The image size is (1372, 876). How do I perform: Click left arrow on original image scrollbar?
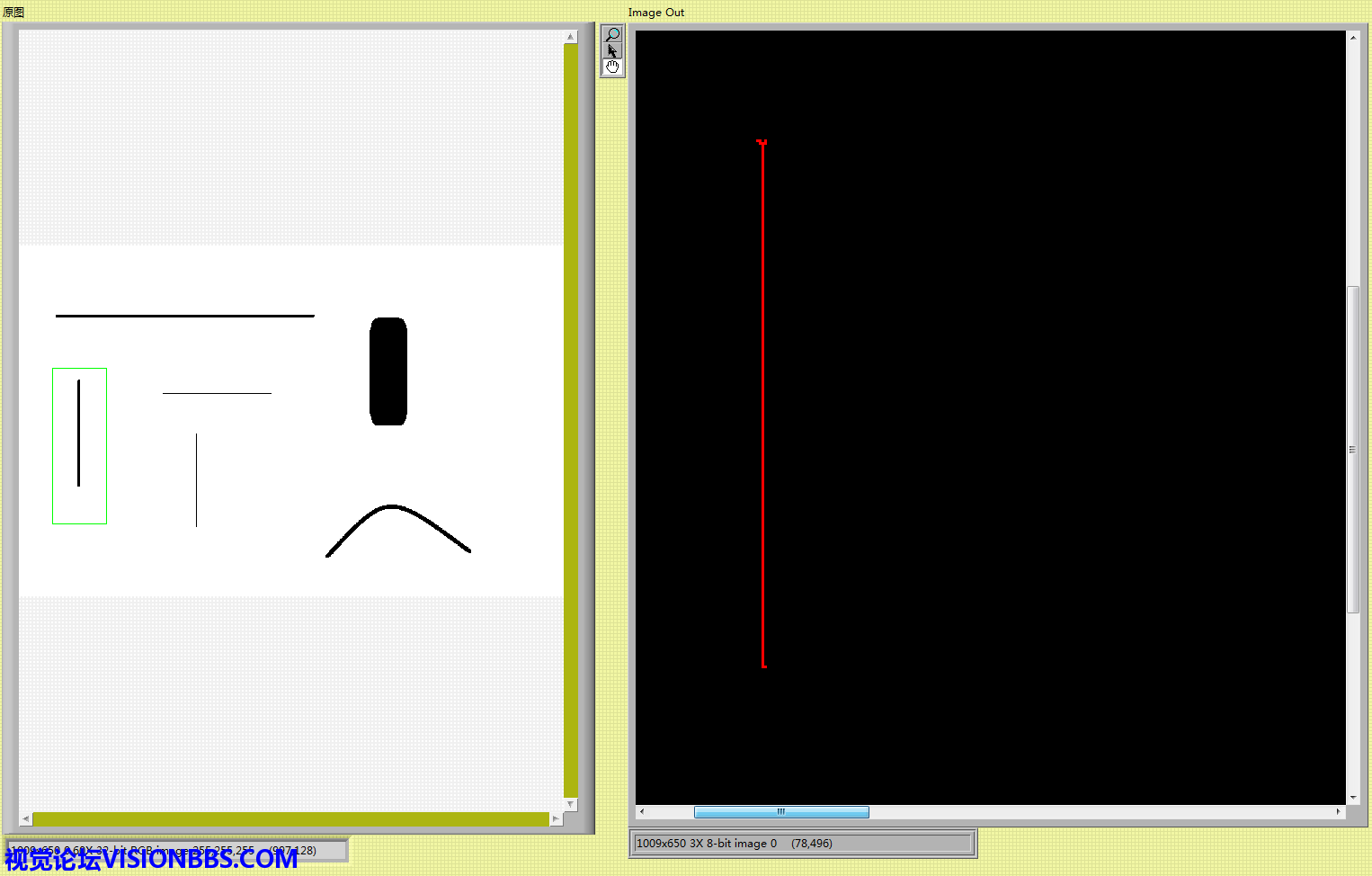point(25,819)
